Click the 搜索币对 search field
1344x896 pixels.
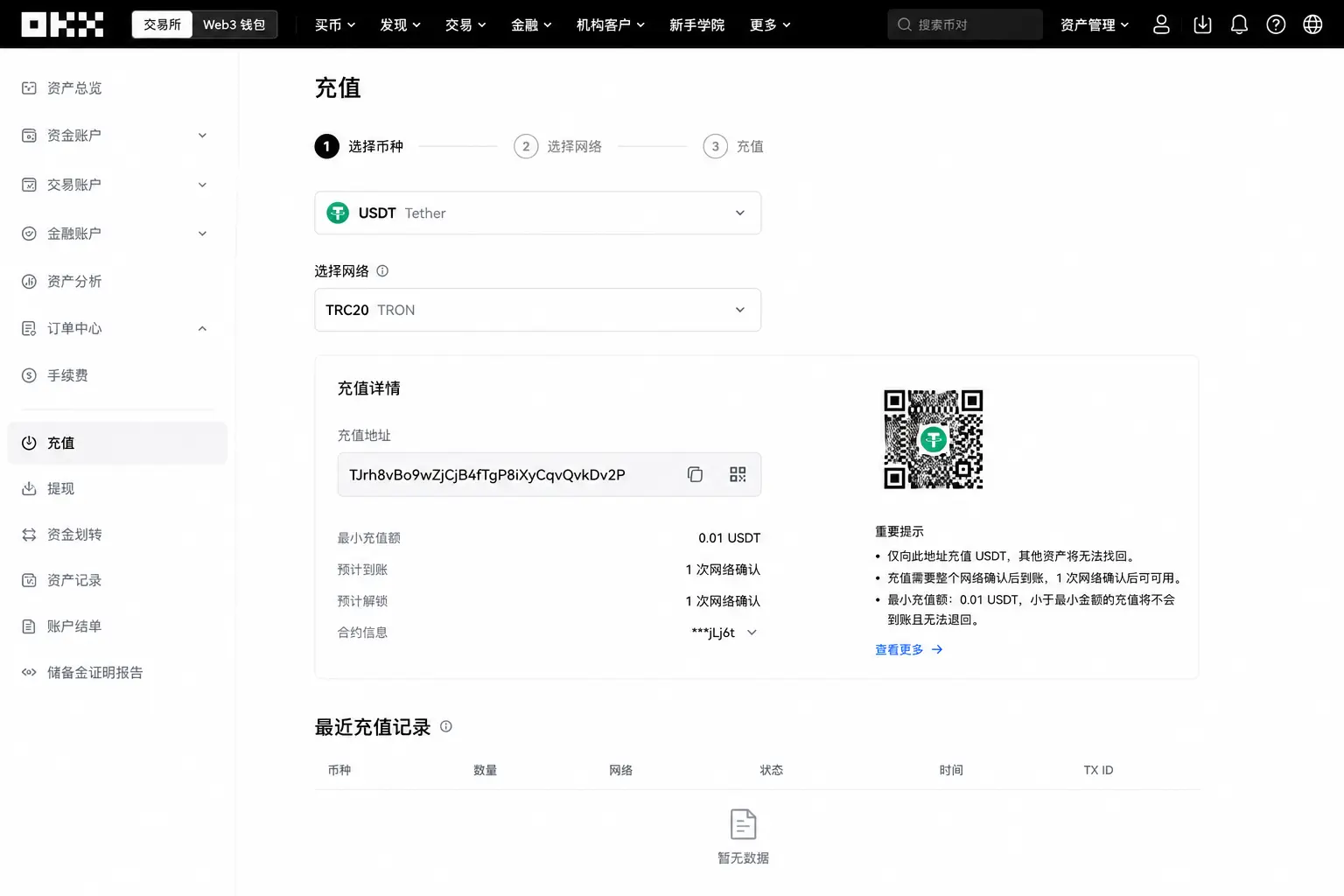(965, 24)
